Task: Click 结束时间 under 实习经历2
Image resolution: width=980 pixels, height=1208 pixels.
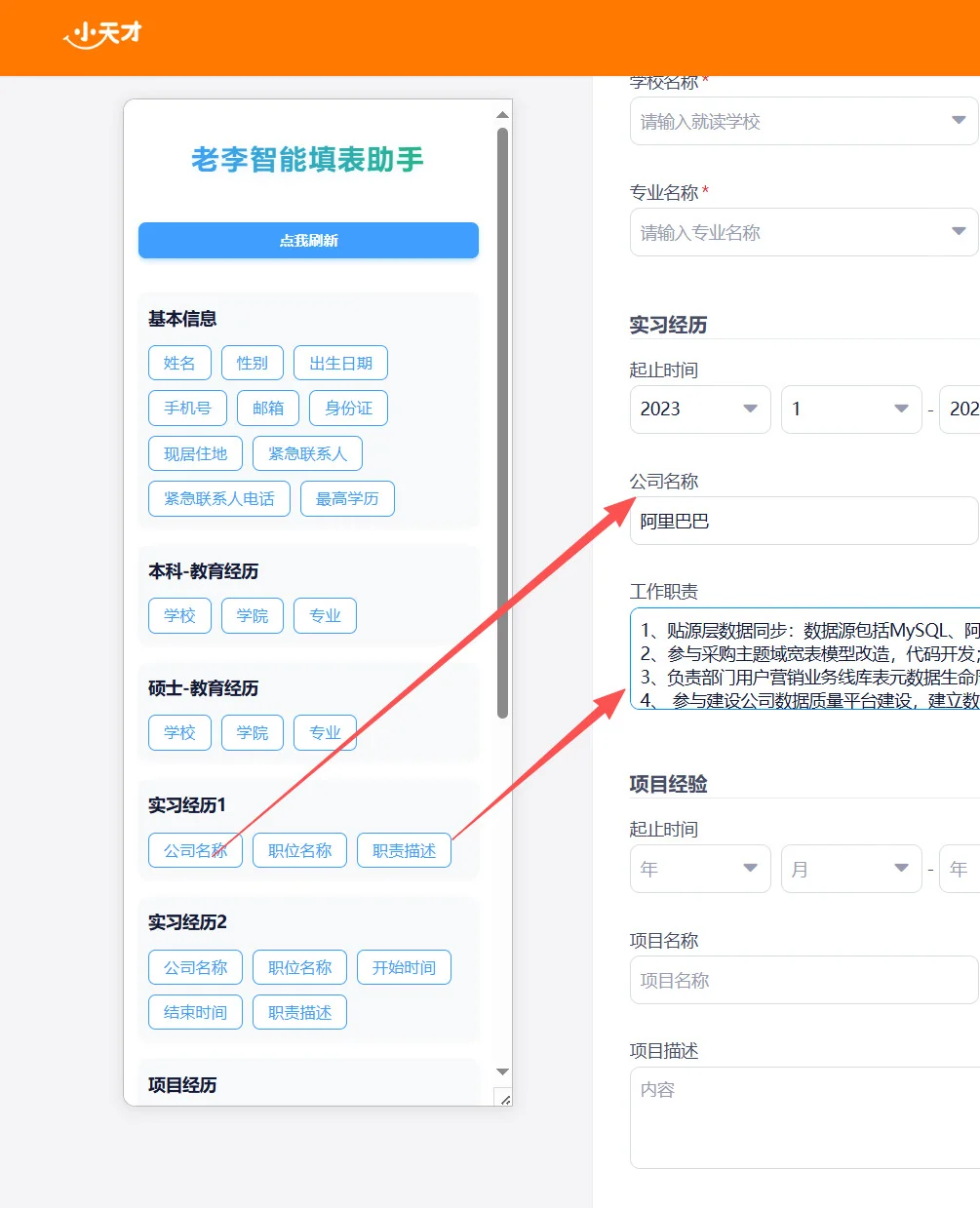Action: click(x=195, y=1012)
